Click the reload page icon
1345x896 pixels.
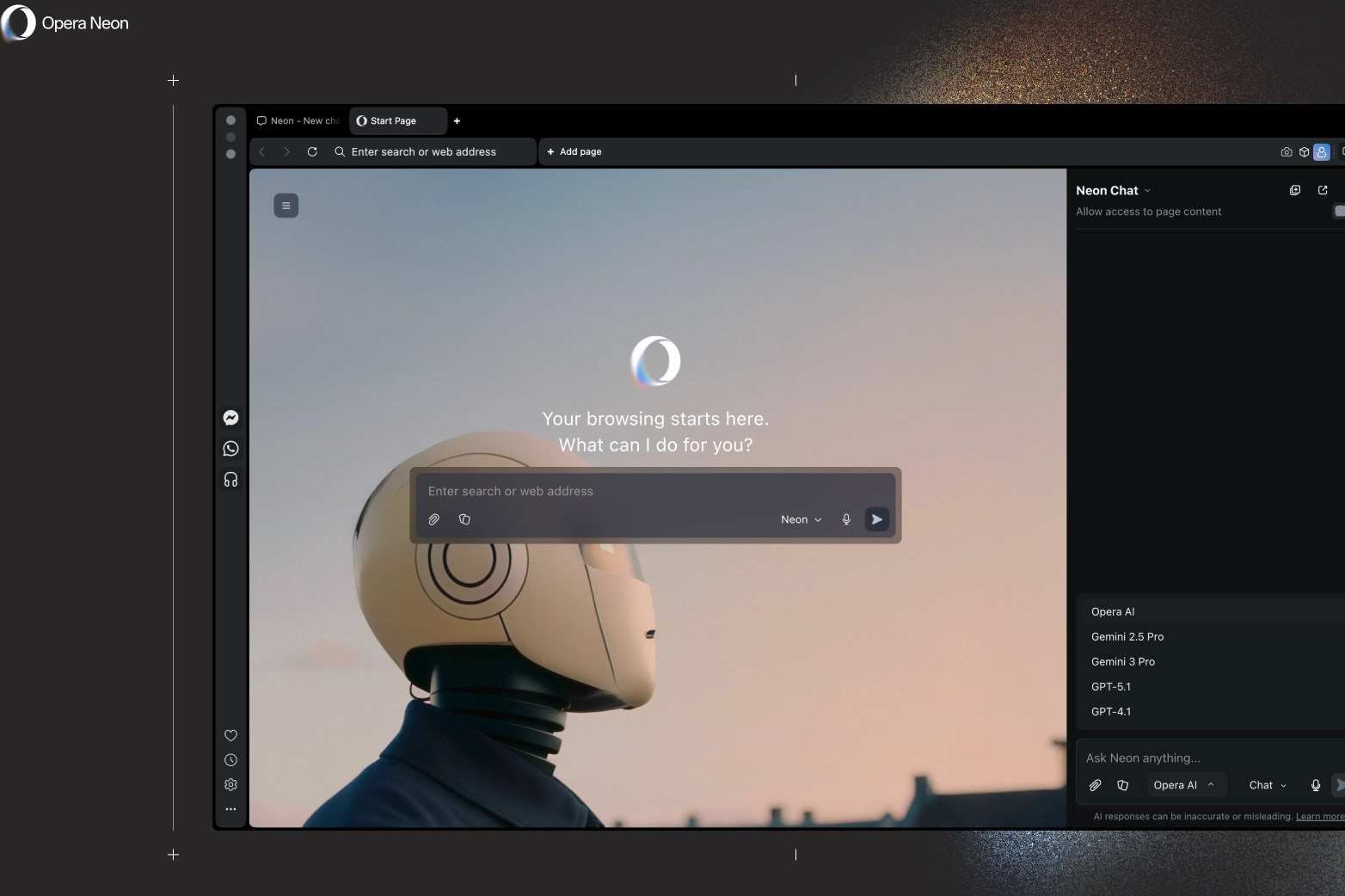(312, 151)
